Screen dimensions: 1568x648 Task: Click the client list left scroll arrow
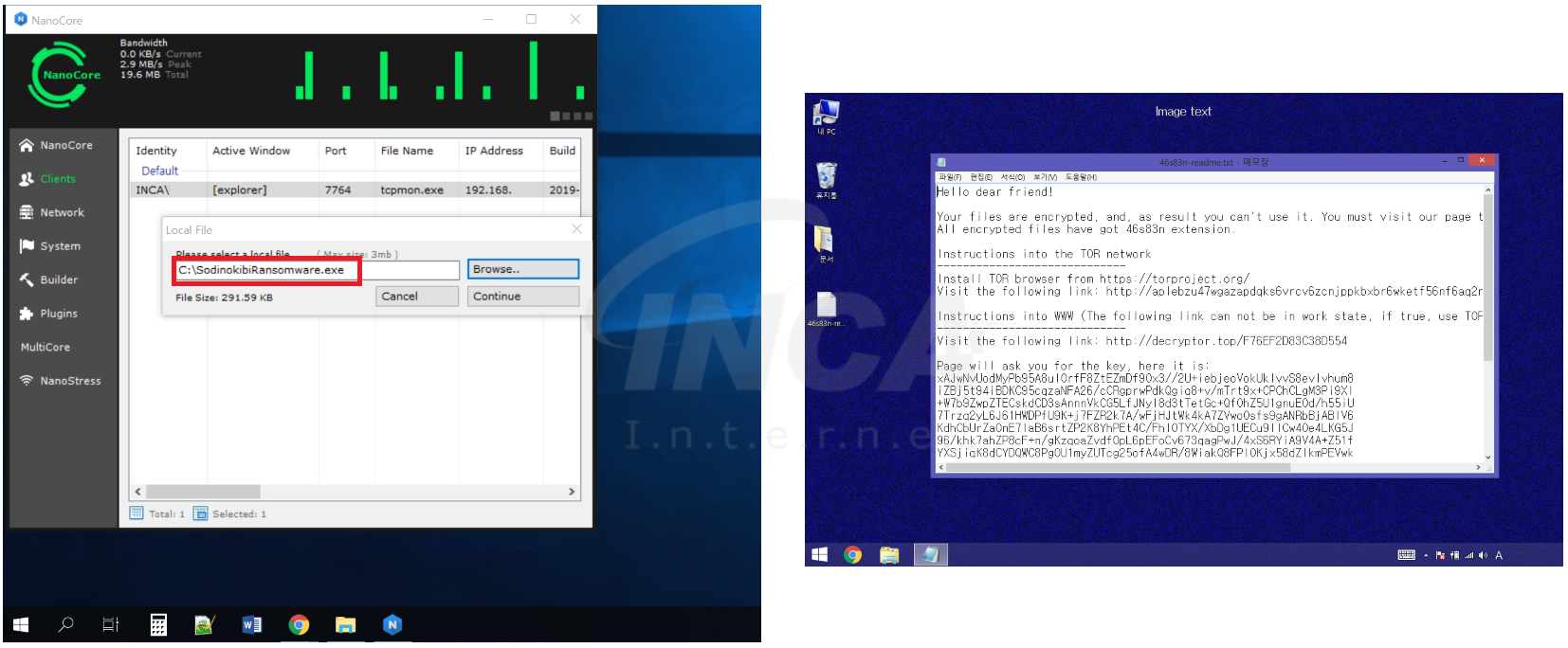tap(138, 492)
